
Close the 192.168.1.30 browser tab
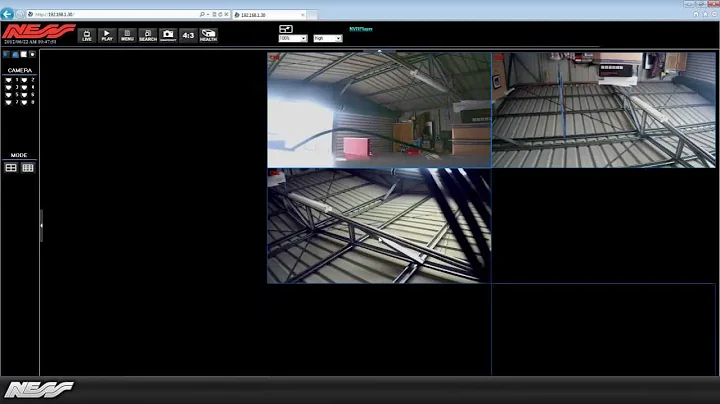click(303, 15)
